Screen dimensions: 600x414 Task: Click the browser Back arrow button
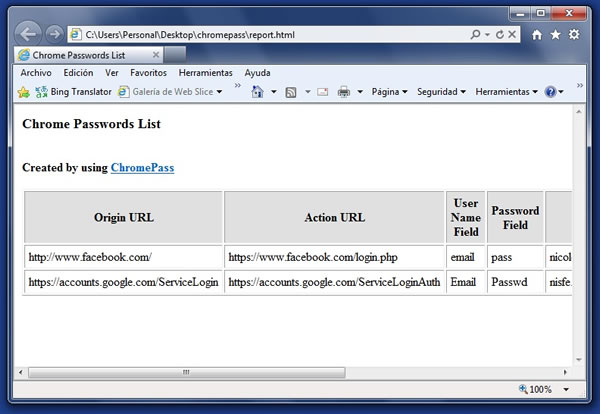point(28,34)
